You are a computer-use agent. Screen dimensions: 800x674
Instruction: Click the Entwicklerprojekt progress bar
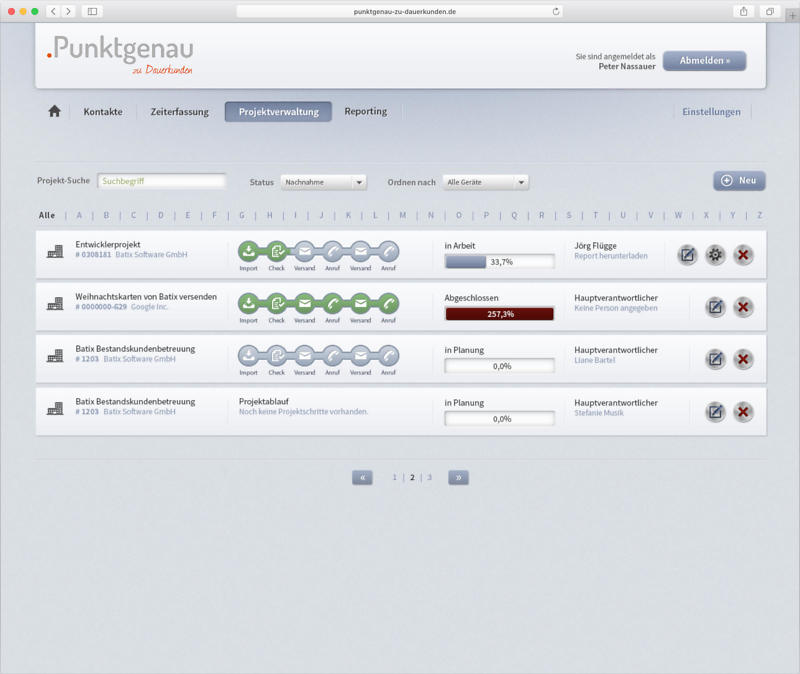click(499, 262)
